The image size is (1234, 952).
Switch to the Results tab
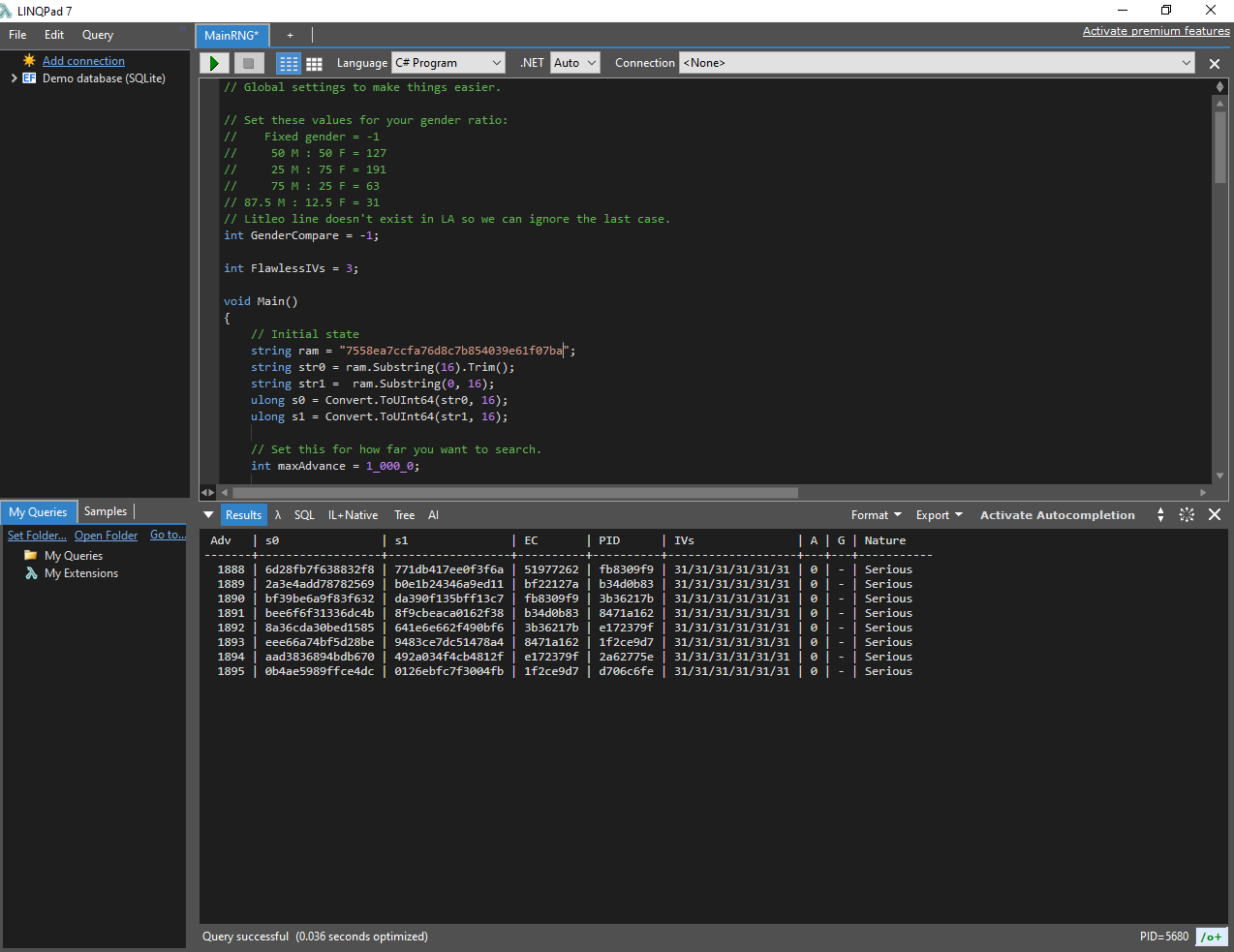tap(243, 515)
